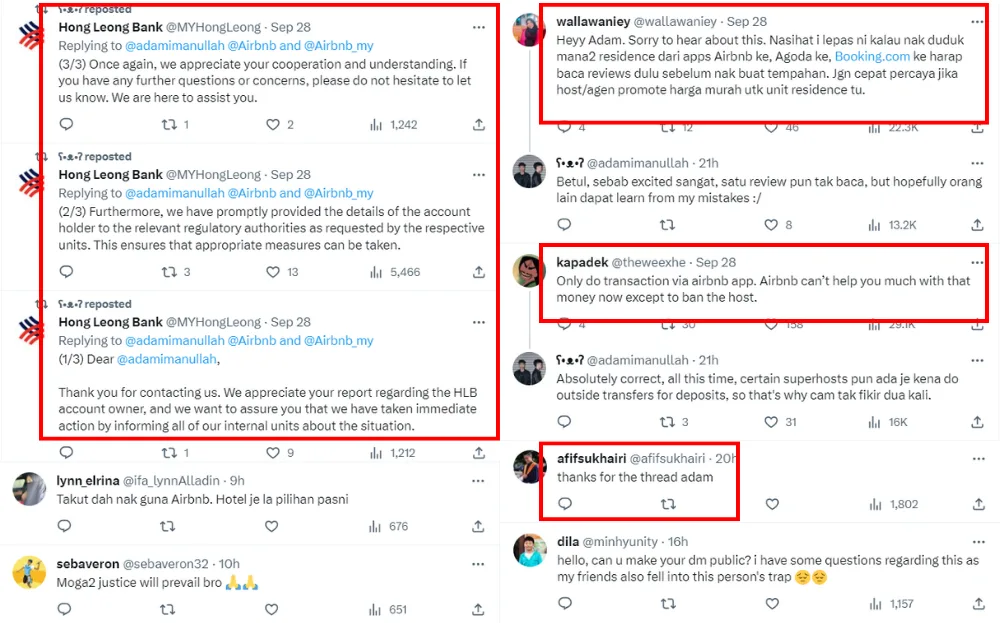Share Hong Leong Bank's (2/3) tweet
This screenshot has height=623, width=1000.
479,272
